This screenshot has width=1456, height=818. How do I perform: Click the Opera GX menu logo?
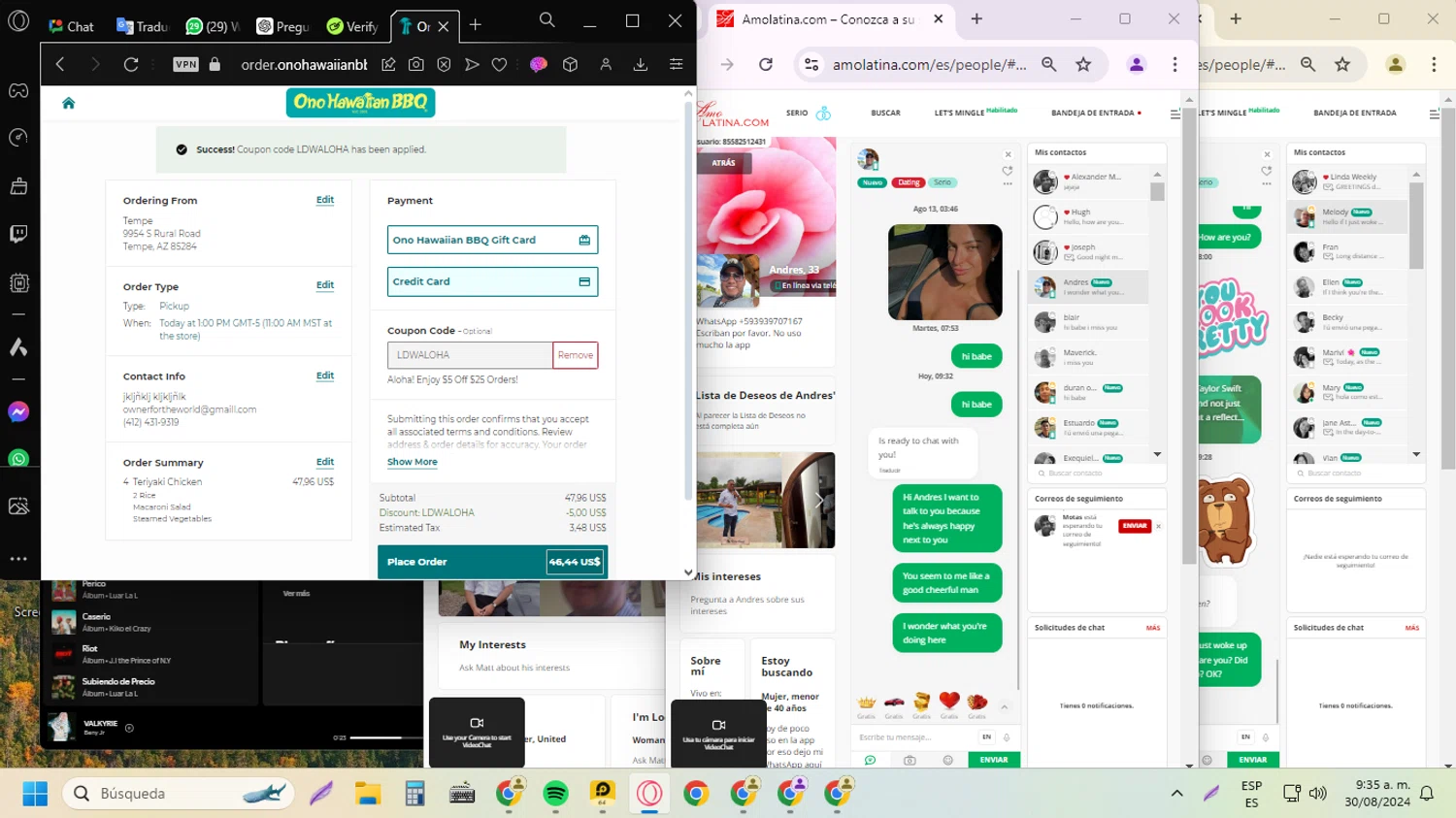[18, 20]
